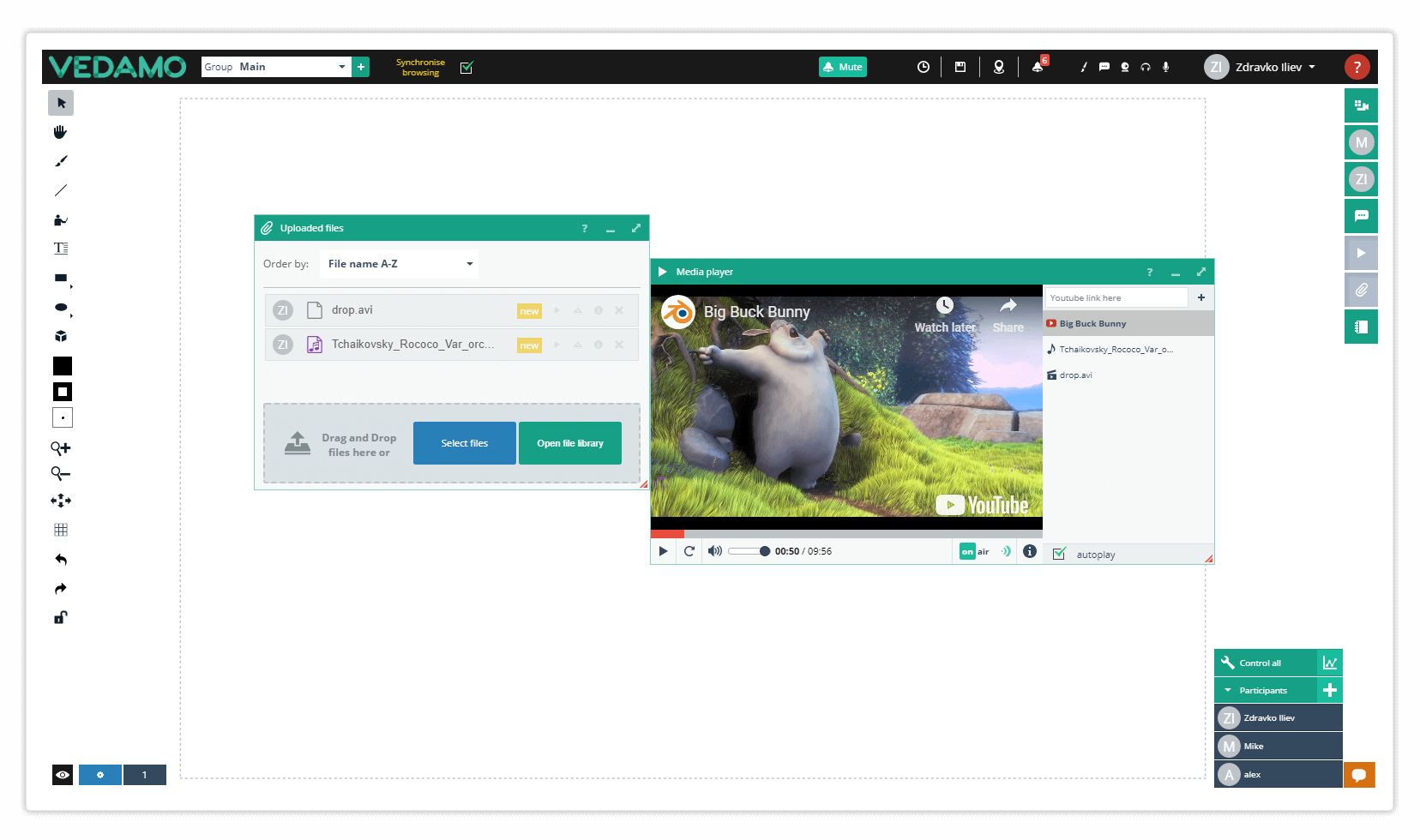Select the straight line tool
The image size is (1420, 840).
coord(61,190)
